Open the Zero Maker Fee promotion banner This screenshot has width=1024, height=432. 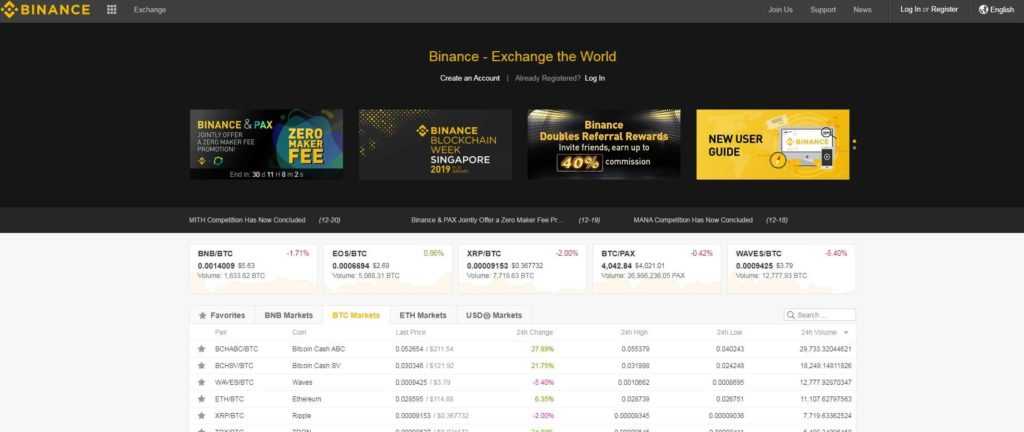pyautogui.click(x=266, y=144)
